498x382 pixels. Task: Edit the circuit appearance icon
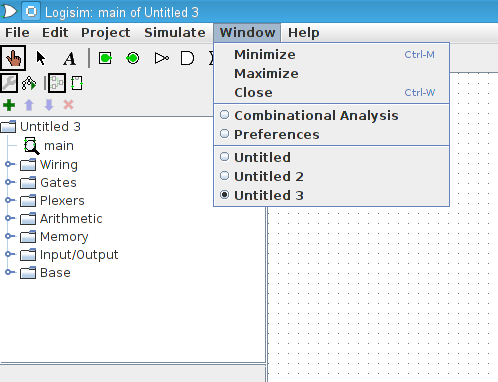tap(77, 83)
